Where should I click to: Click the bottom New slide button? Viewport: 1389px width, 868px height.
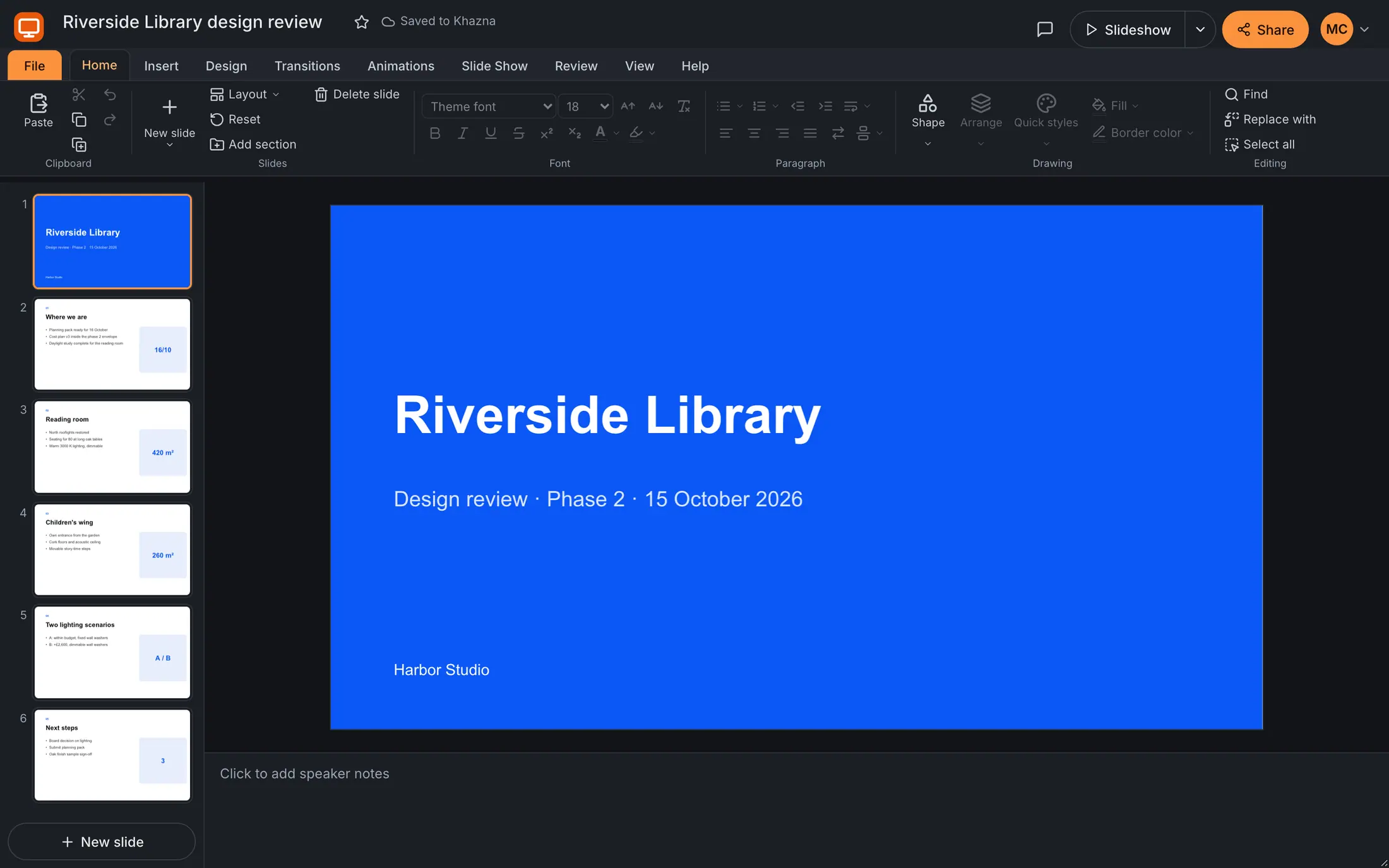coord(102,841)
